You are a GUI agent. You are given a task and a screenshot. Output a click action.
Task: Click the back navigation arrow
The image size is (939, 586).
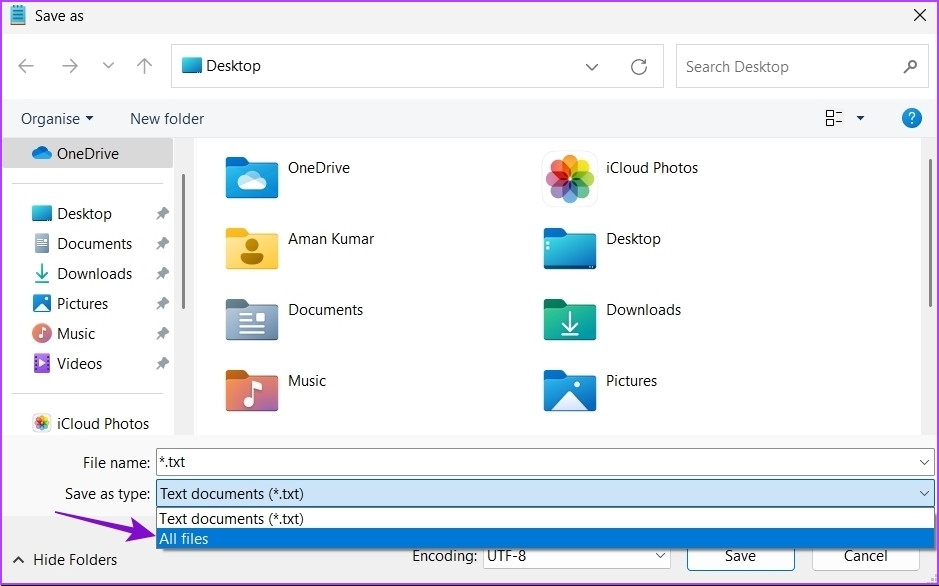[27, 66]
